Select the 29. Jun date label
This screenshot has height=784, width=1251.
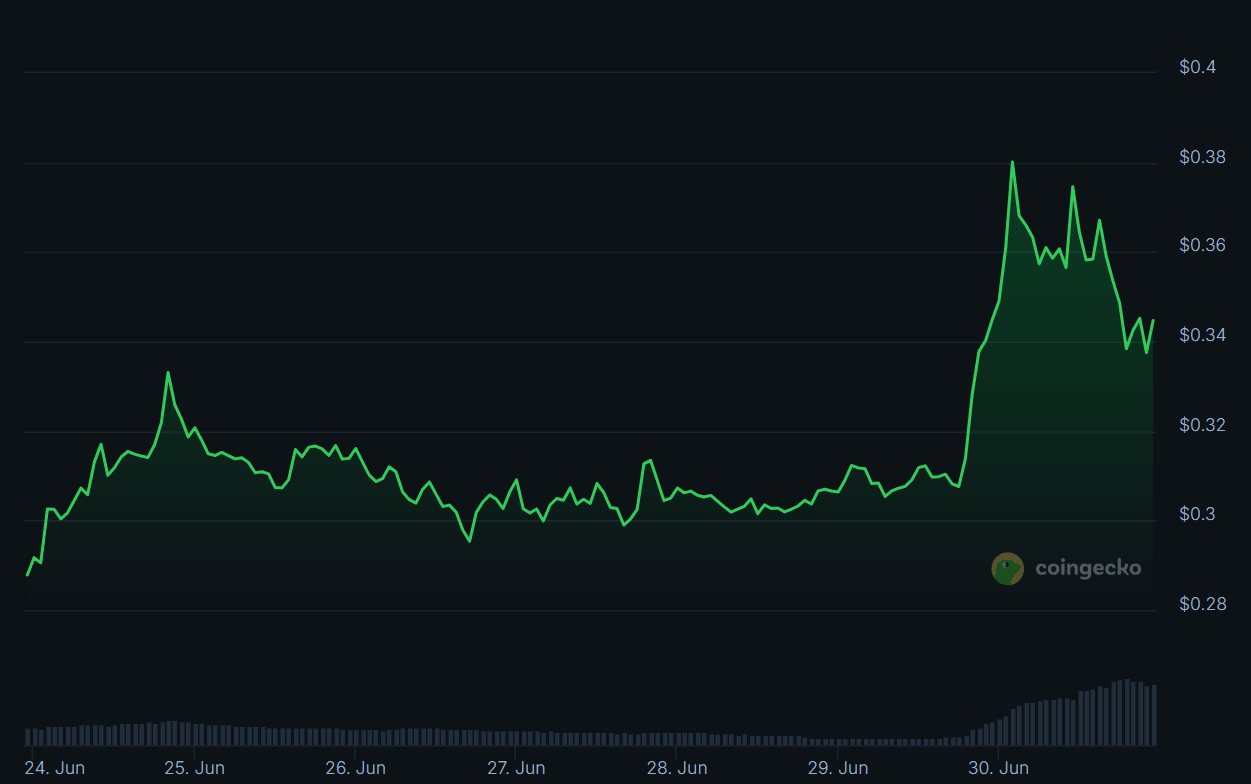(x=838, y=768)
